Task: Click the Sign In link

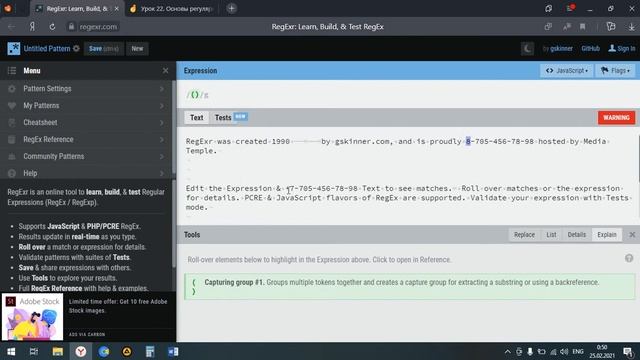Action: click(622, 49)
